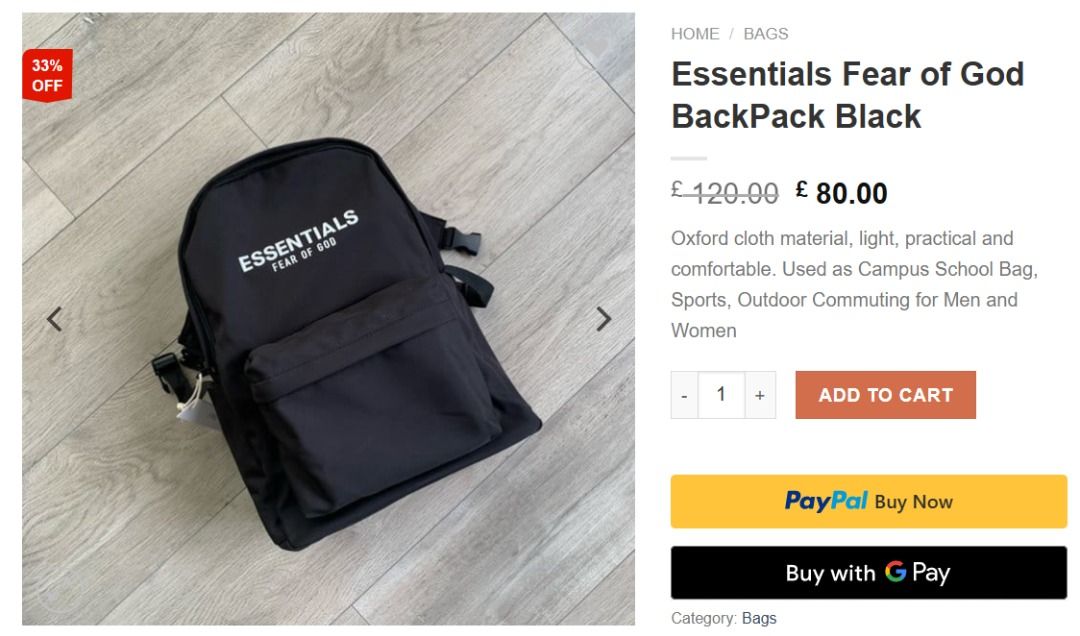Open the Bags category link
The image size is (1080, 636).
tap(759, 618)
